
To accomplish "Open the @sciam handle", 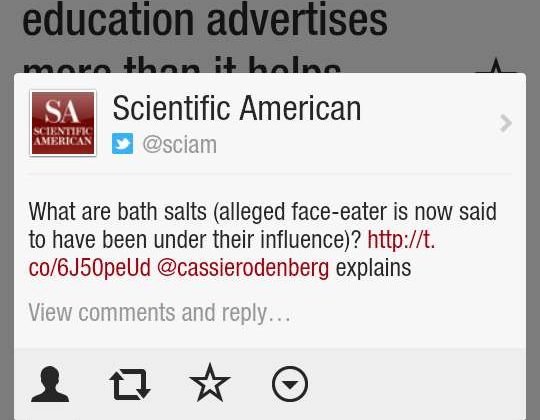I will coord(179,144).
